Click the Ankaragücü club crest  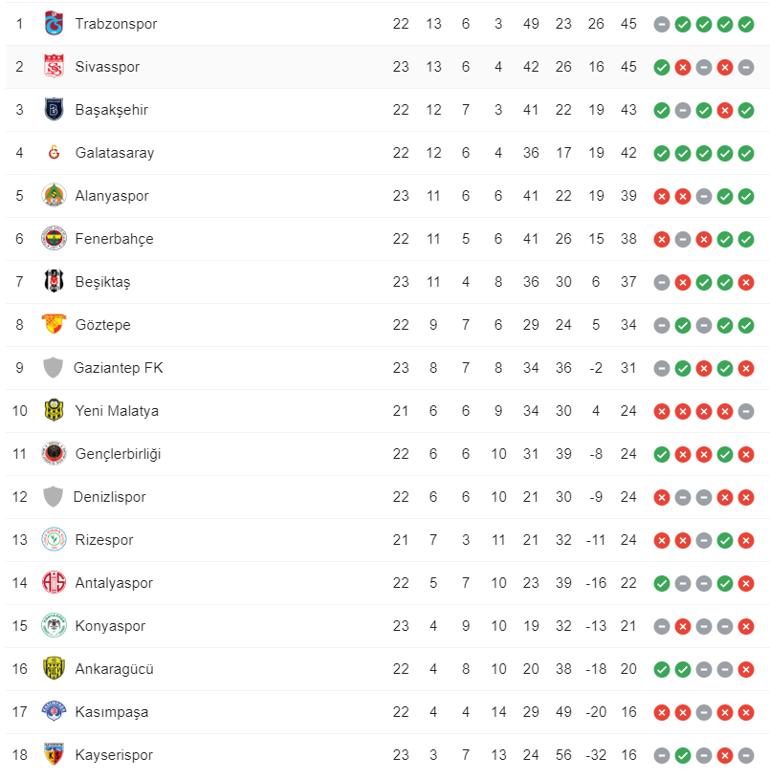[x=54, y=669]
